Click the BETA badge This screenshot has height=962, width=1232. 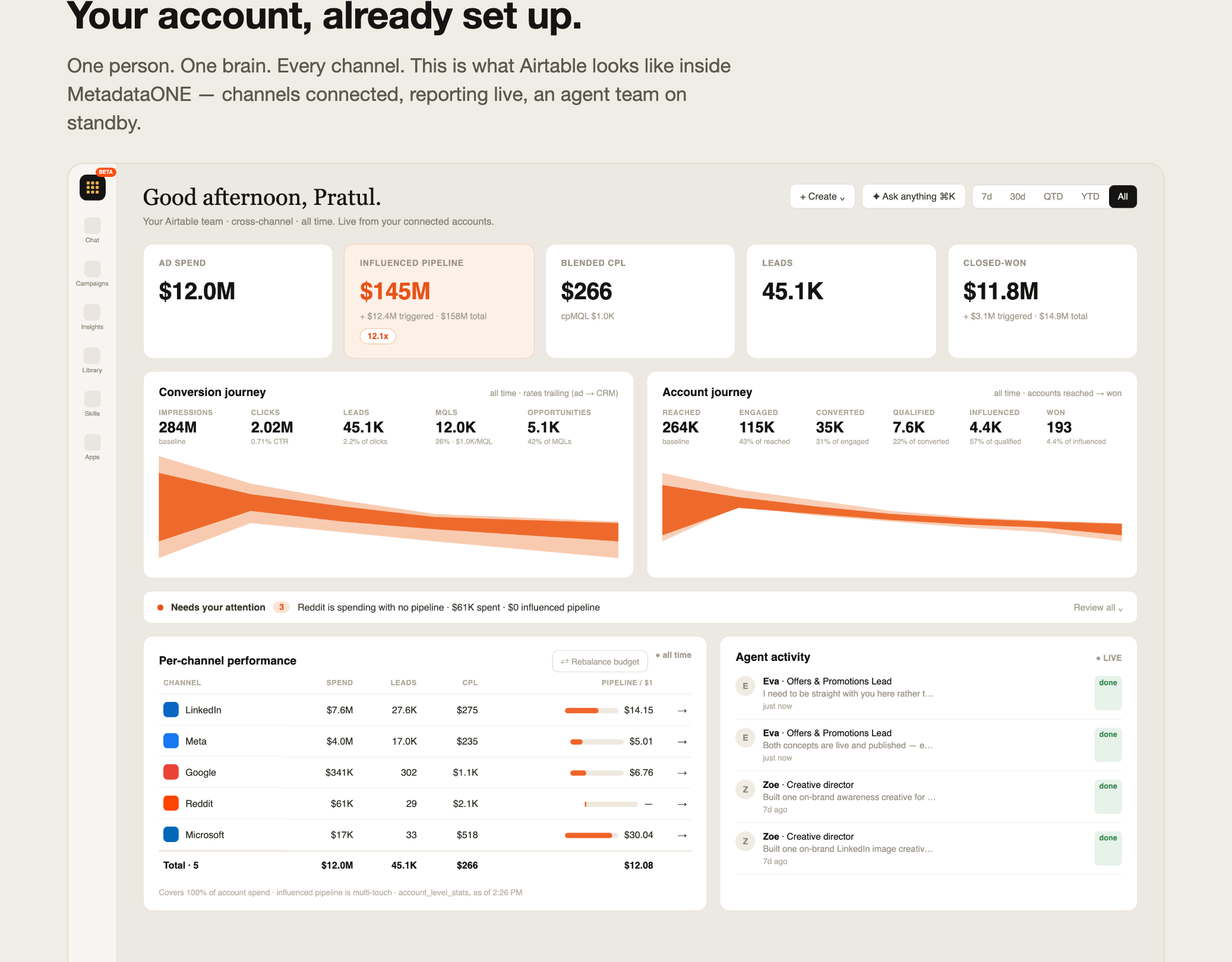106,172
